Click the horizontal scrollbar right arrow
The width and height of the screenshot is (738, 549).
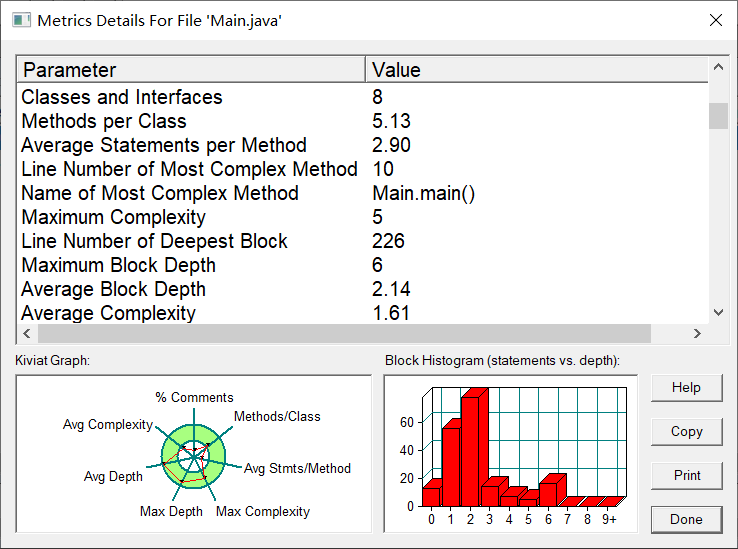[698, 333]
